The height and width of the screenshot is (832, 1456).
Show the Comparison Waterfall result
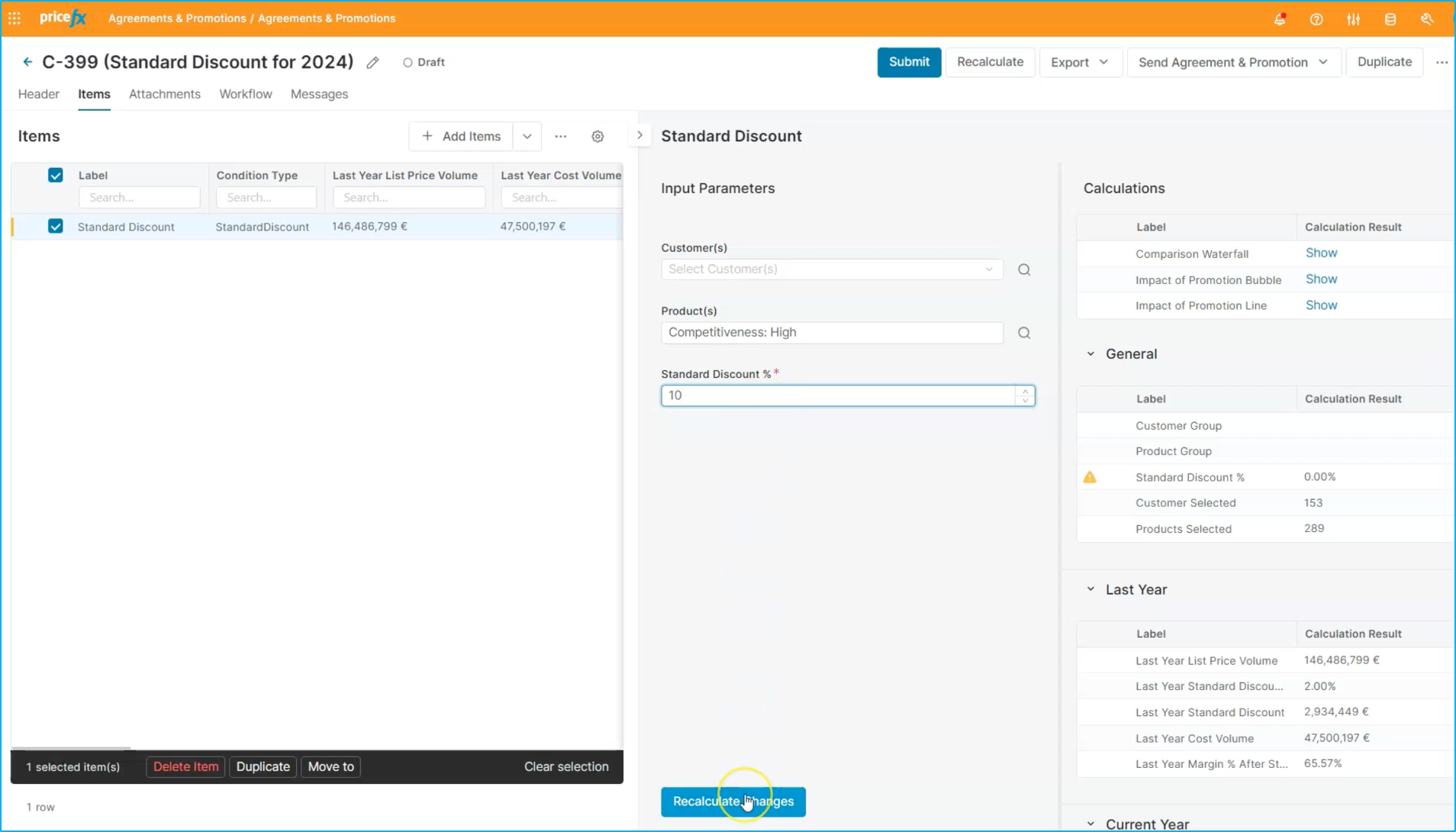tap(1321, 253)
